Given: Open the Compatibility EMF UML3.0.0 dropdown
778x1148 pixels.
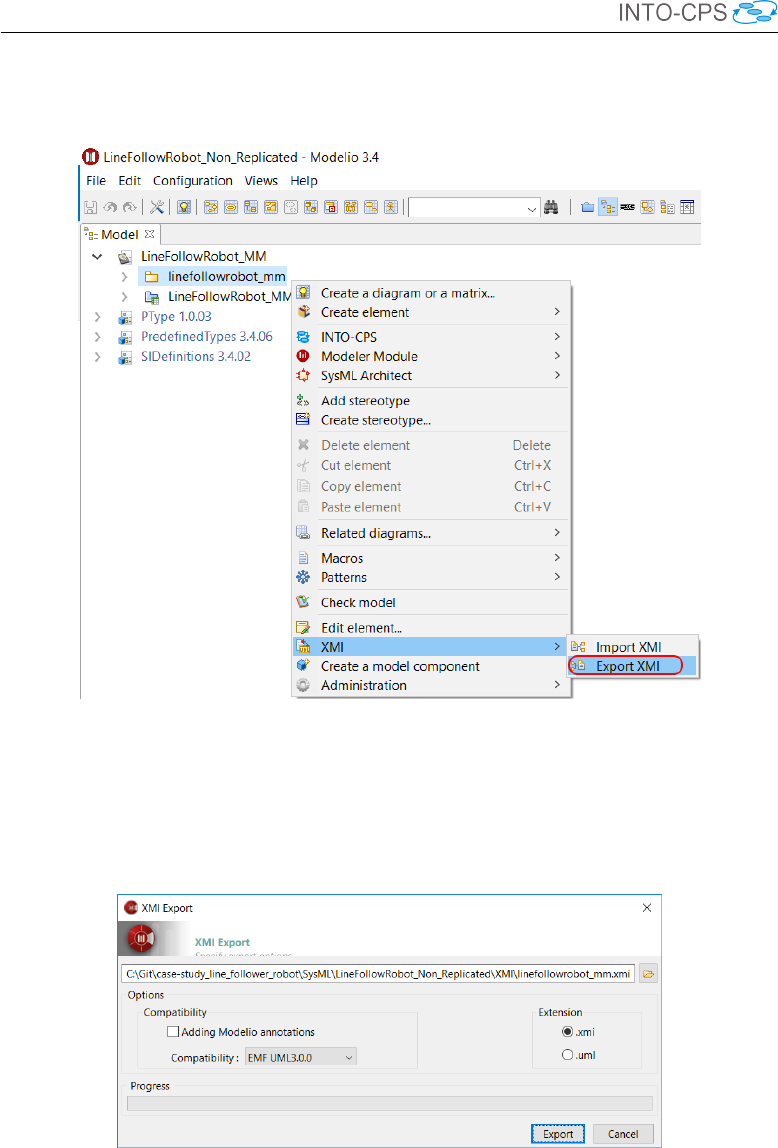Looking at the screenshot, I should coord(300,1057).
